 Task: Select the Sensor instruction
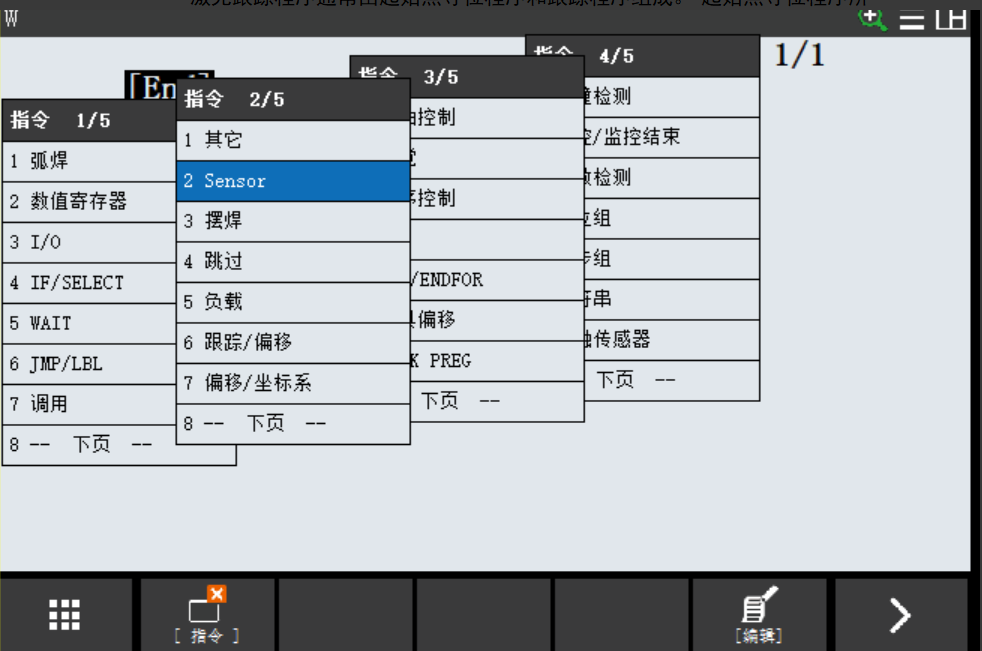coord(293,181)
